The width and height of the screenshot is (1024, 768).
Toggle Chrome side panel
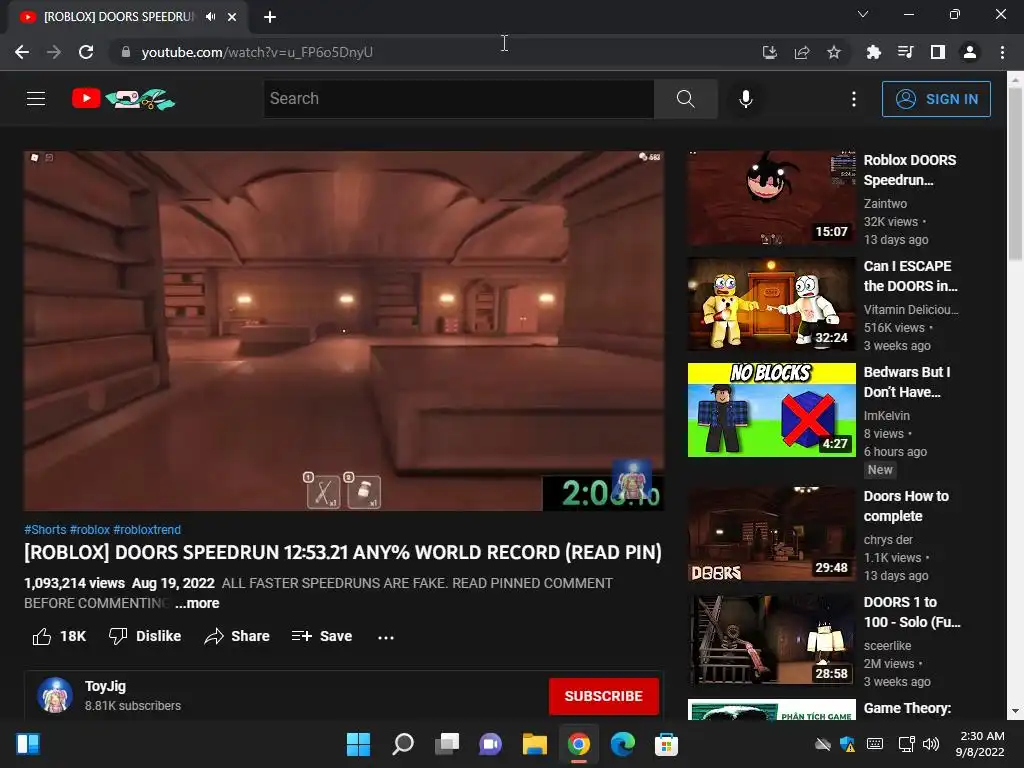click(937, 52)
